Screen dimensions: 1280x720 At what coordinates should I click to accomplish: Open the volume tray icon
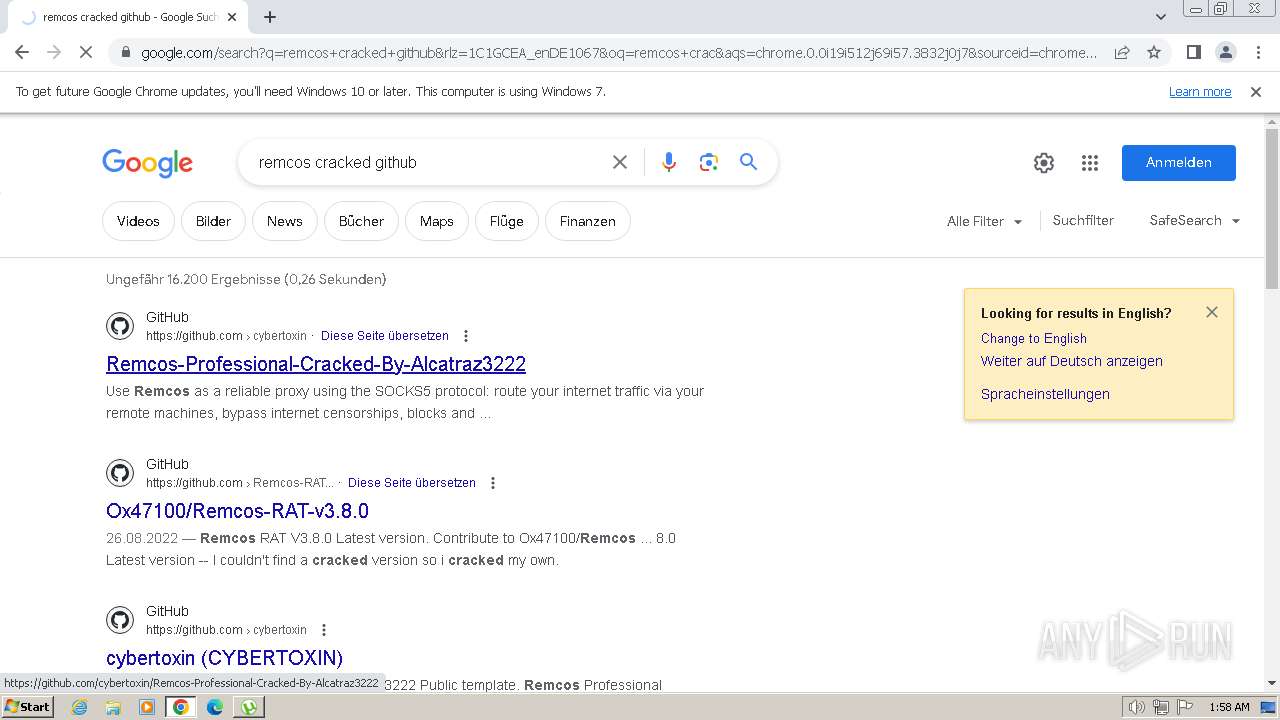1136,707
